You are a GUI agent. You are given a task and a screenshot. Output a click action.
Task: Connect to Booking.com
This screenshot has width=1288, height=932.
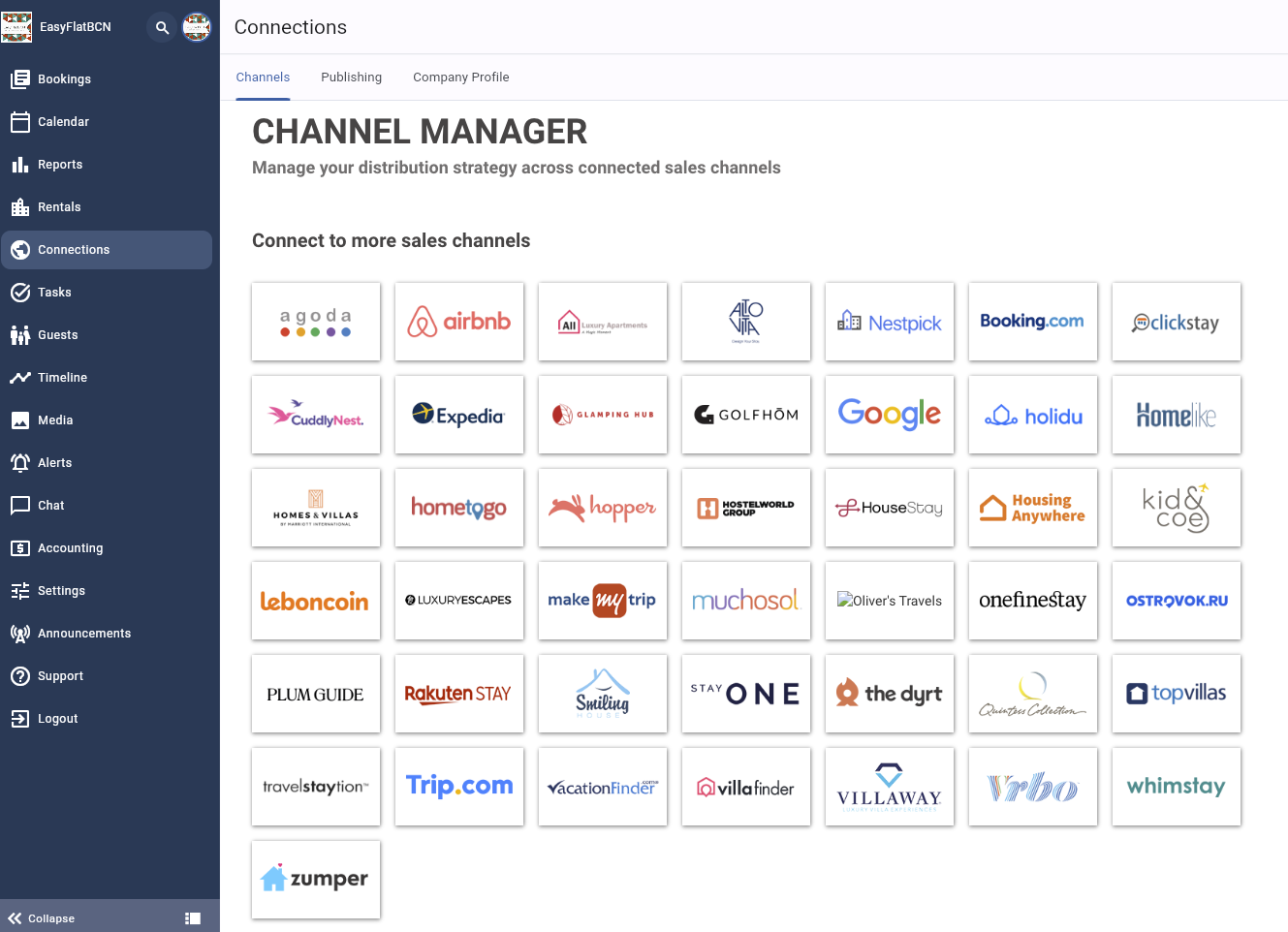1033,322
